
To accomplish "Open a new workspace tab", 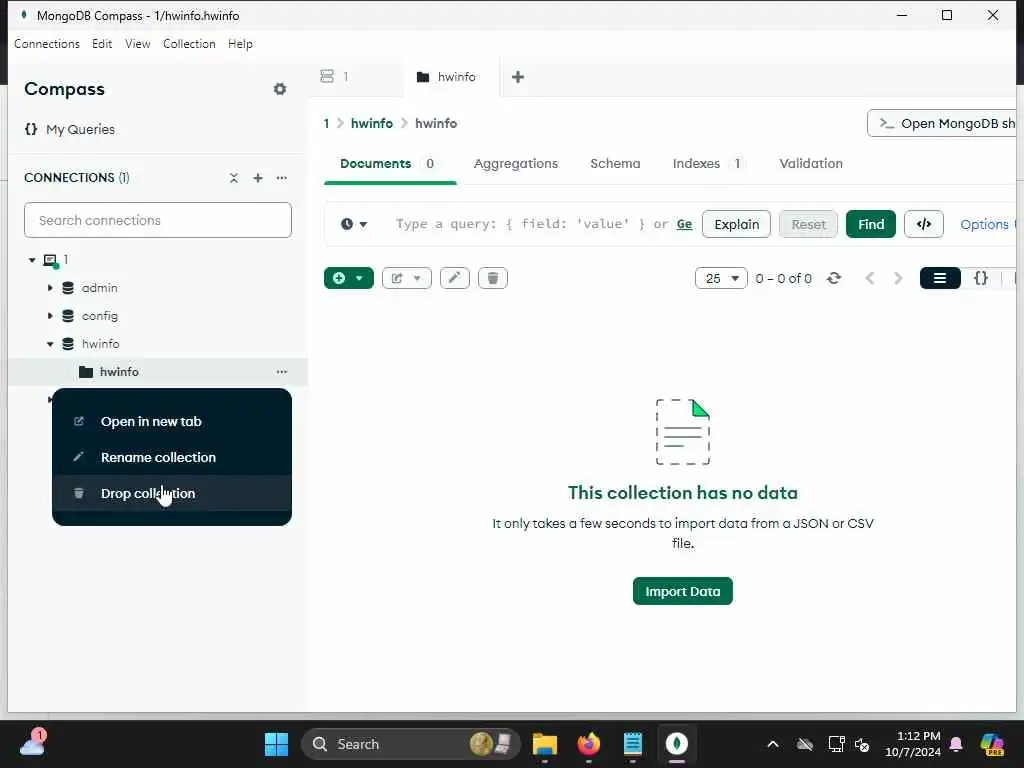I will pyautogui.click(x=518, y=77).
